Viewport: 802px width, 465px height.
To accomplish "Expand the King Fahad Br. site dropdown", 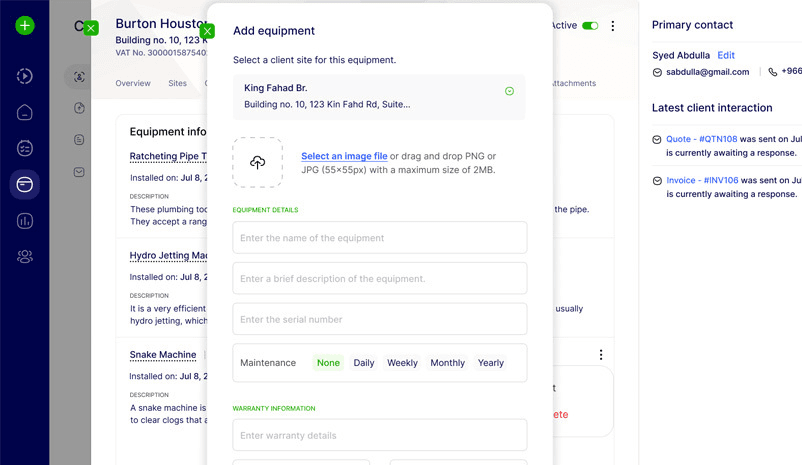I will (x=509, y=91).
